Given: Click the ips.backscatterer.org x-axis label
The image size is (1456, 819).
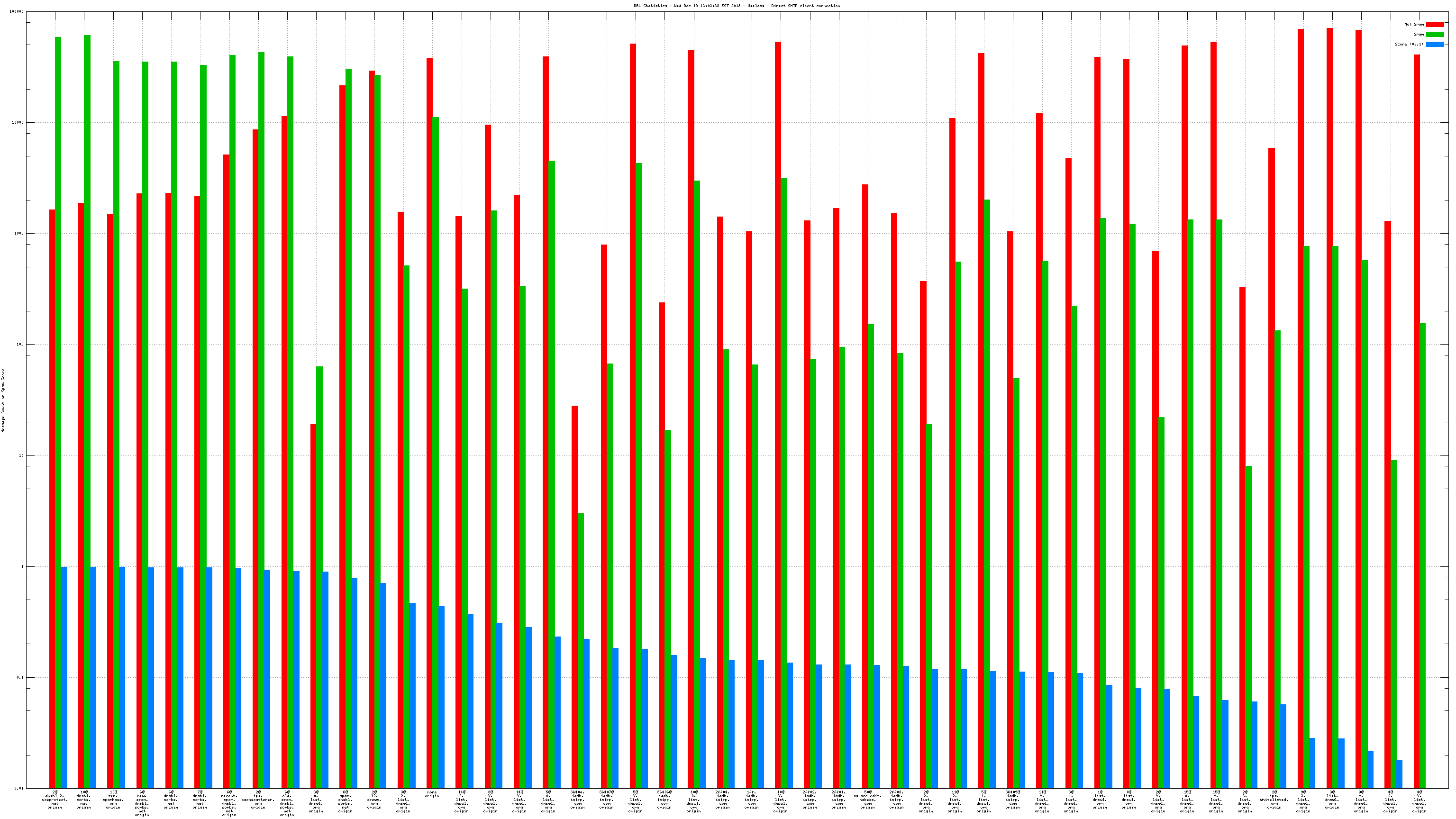Looking at the screenshot, I should tap(258, 799).
